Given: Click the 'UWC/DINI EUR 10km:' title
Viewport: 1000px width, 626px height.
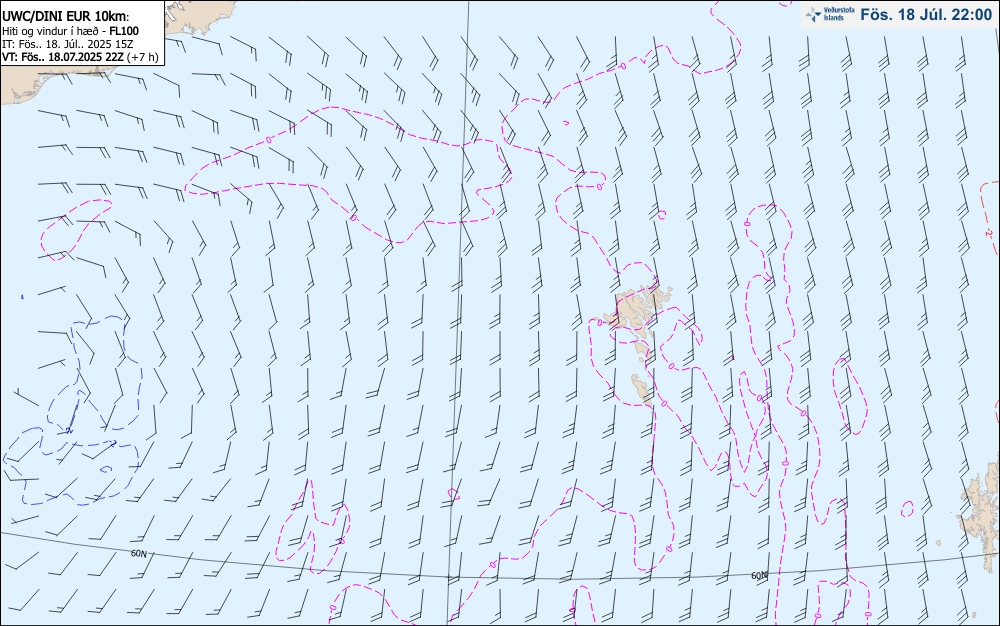Looking at the screenshot, I should (x=66, y=17).
